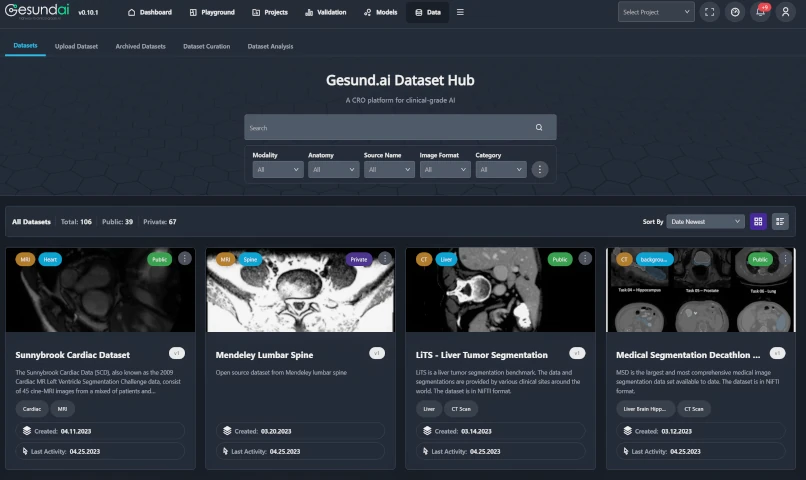The width and height of the screenshot is (806, 480).
Task: Click Heart anatomy badge on Sunnybrook thumbnail
Action: tap(50, 260)
